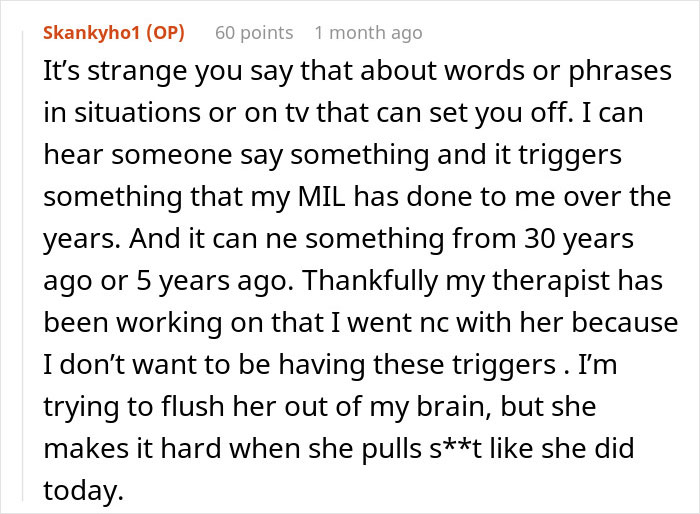The width and height of the screenshot is (700, 514).
Task: Click the 60 points score label
Action: tap(254, 33)
